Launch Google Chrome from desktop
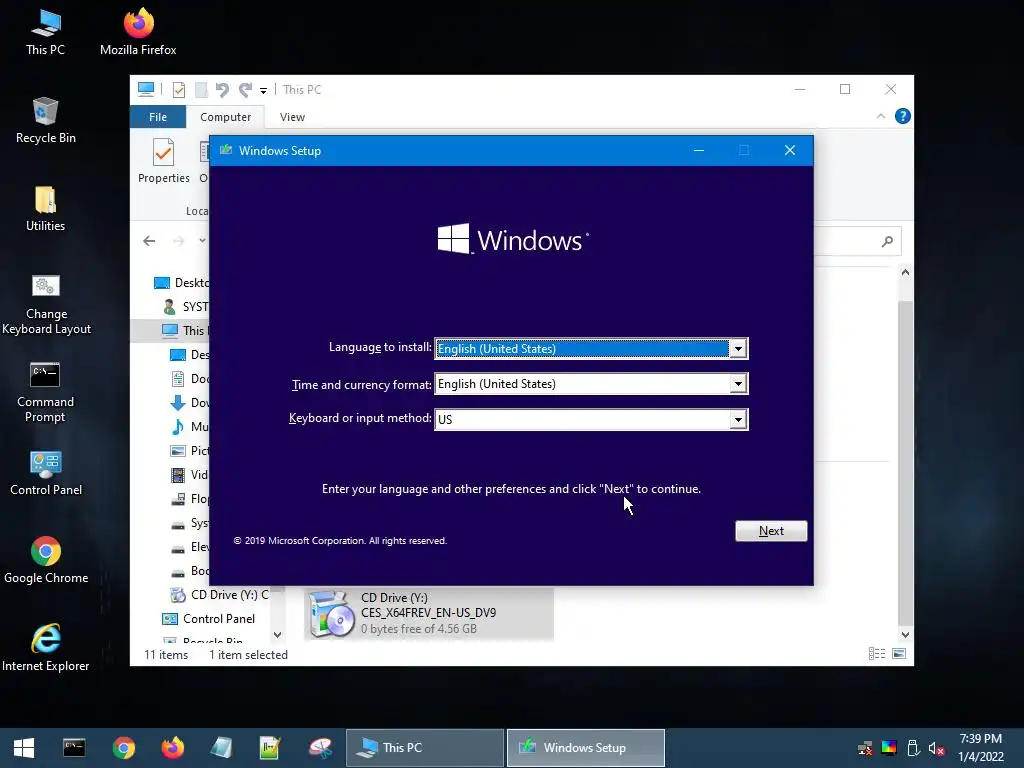 (x=46, y=561)
